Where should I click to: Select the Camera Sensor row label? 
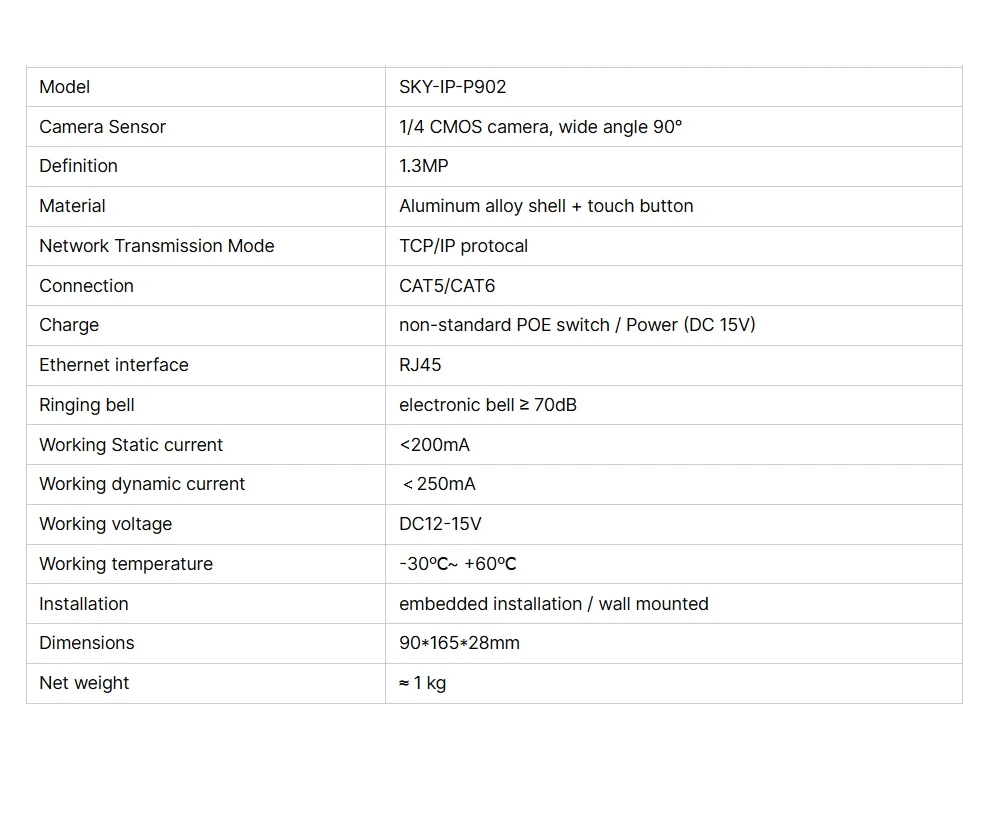point(102,127)
